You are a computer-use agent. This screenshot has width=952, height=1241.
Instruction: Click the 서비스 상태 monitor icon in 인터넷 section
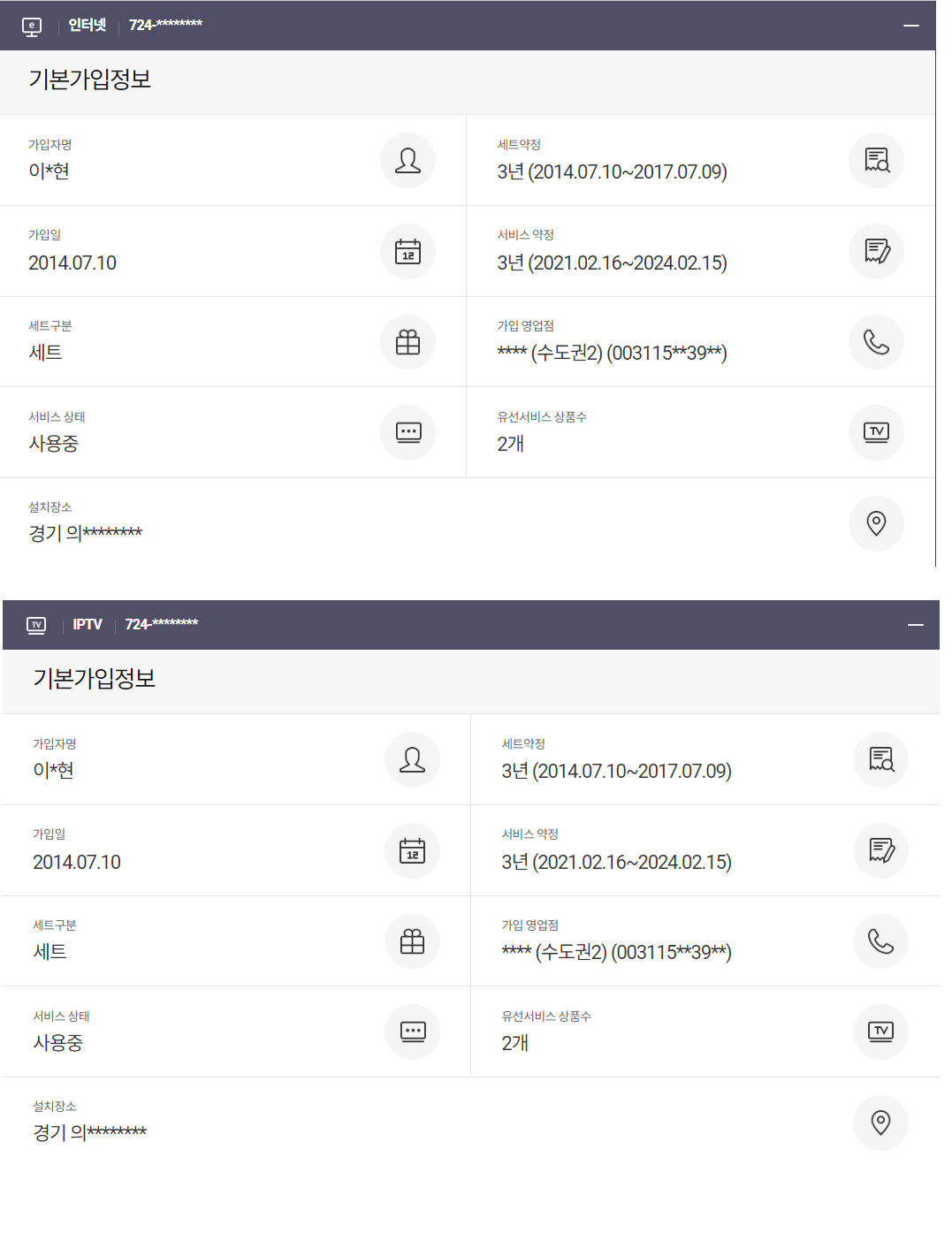(x=407, y=432)
